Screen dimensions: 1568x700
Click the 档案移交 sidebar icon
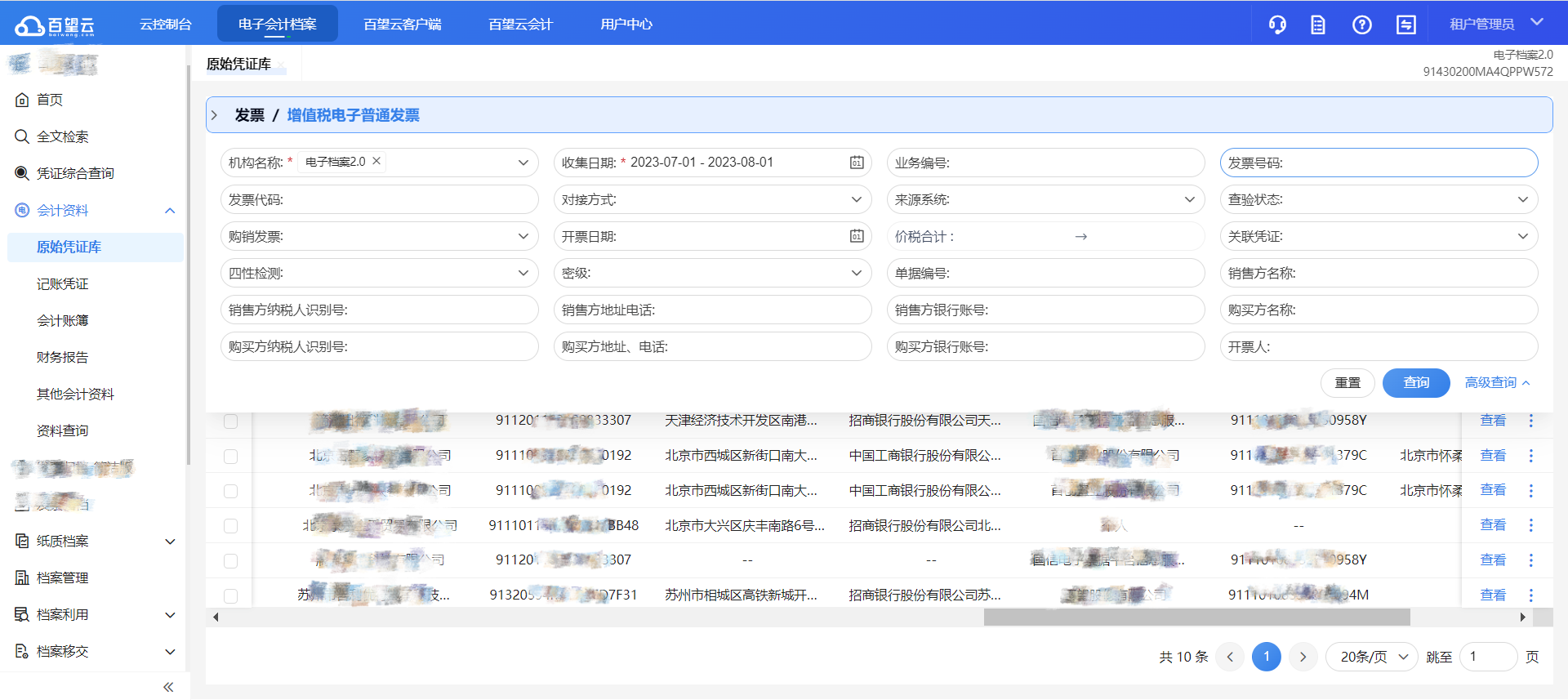coord(22,651)
